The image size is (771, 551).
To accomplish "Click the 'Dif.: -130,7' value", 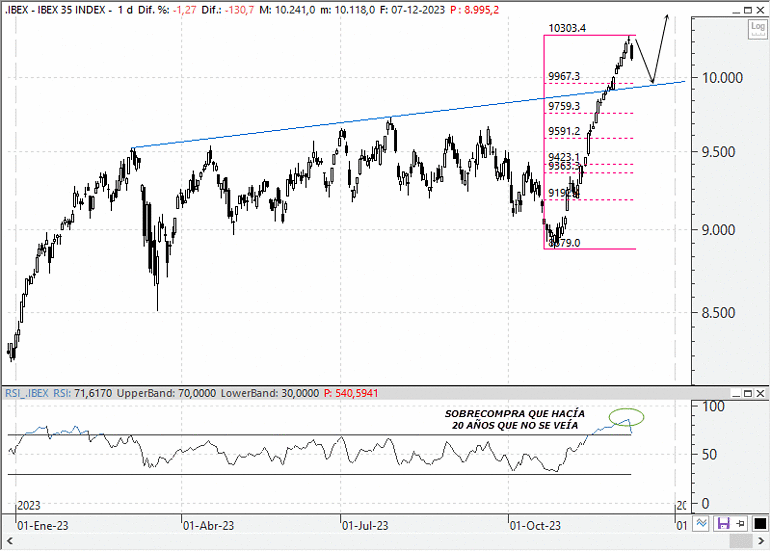I will click(228, 10).
